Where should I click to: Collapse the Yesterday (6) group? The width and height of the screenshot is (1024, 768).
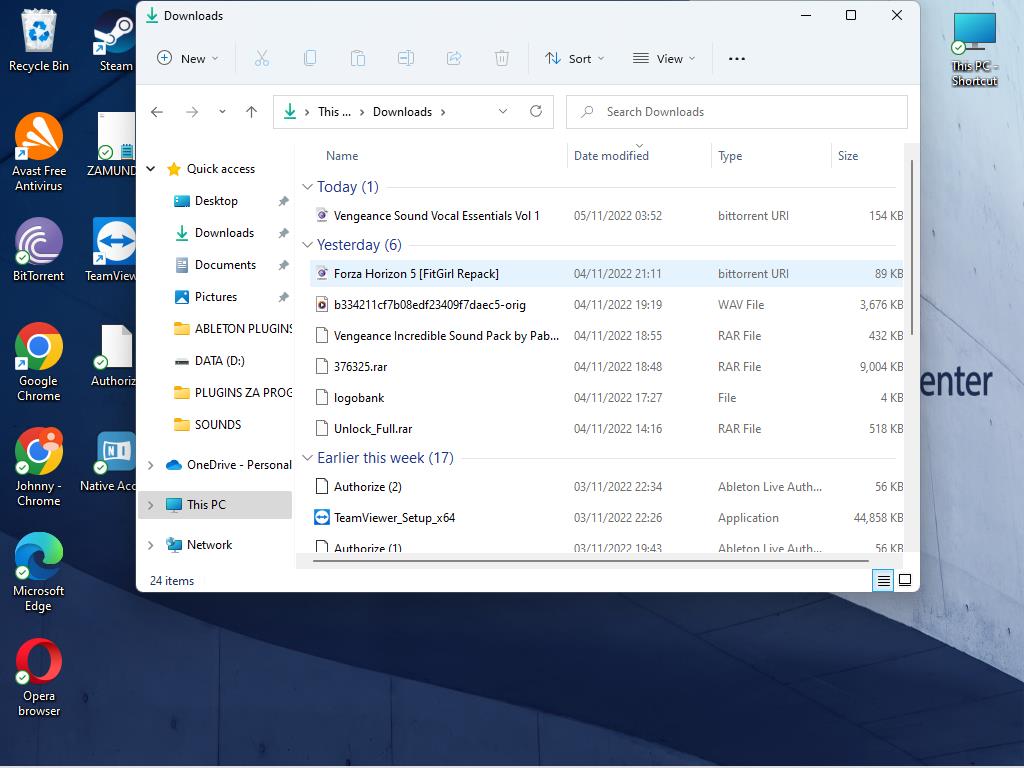tap(308, 245)
